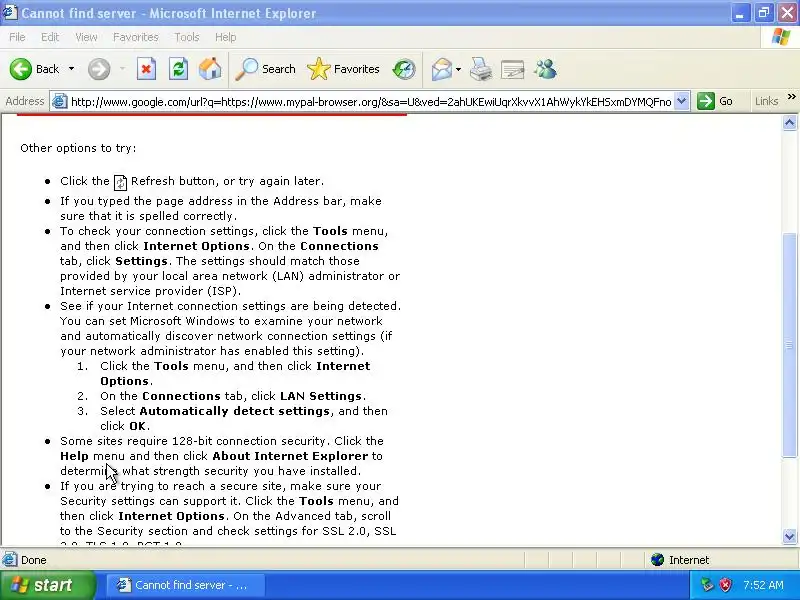Click the inline Refresh icon in text

tap(120, 182)
